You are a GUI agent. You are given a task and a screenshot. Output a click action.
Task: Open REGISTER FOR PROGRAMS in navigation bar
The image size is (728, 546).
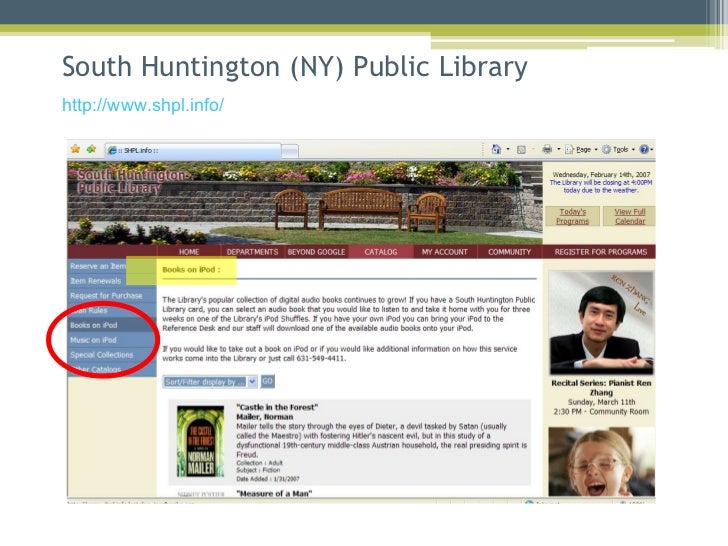(x=600, y=252)
